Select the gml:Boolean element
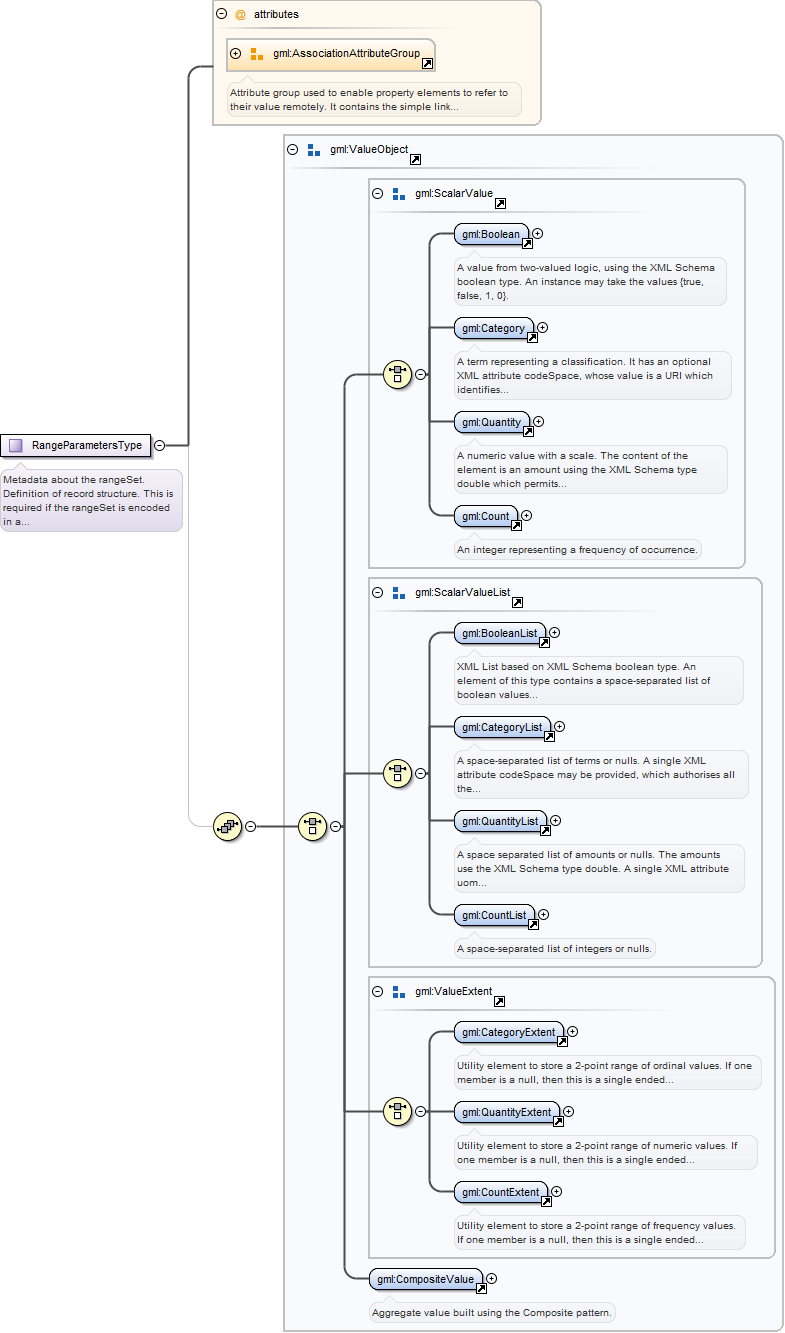785x1333 pixels. point(491,235)
